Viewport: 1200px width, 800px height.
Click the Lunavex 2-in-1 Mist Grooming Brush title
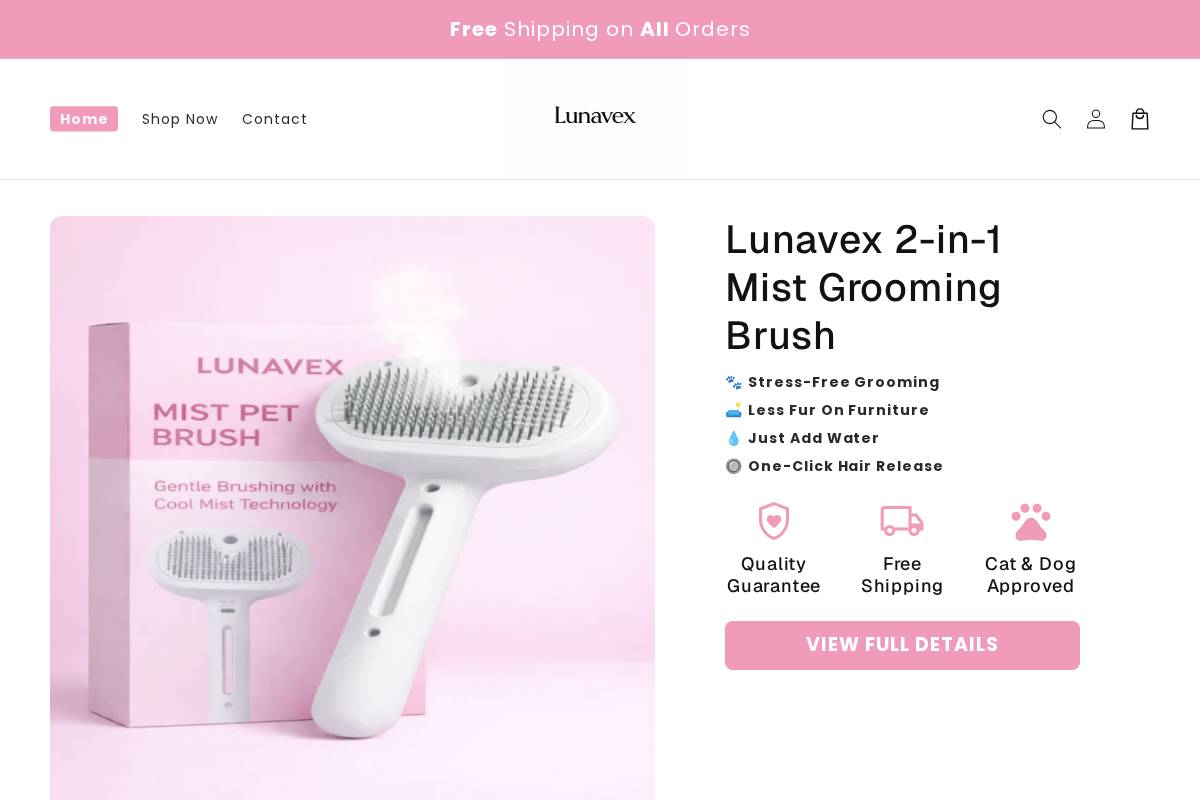click(x=864, y=287)
